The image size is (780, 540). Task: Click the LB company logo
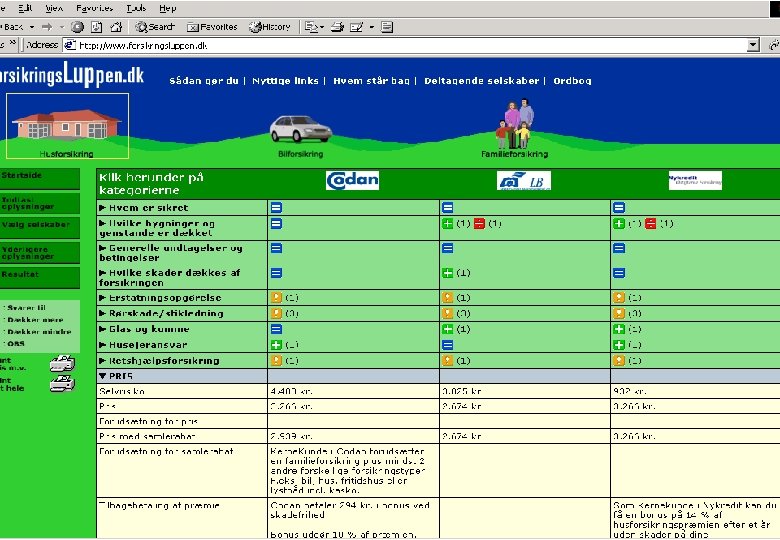click(523, 180)
